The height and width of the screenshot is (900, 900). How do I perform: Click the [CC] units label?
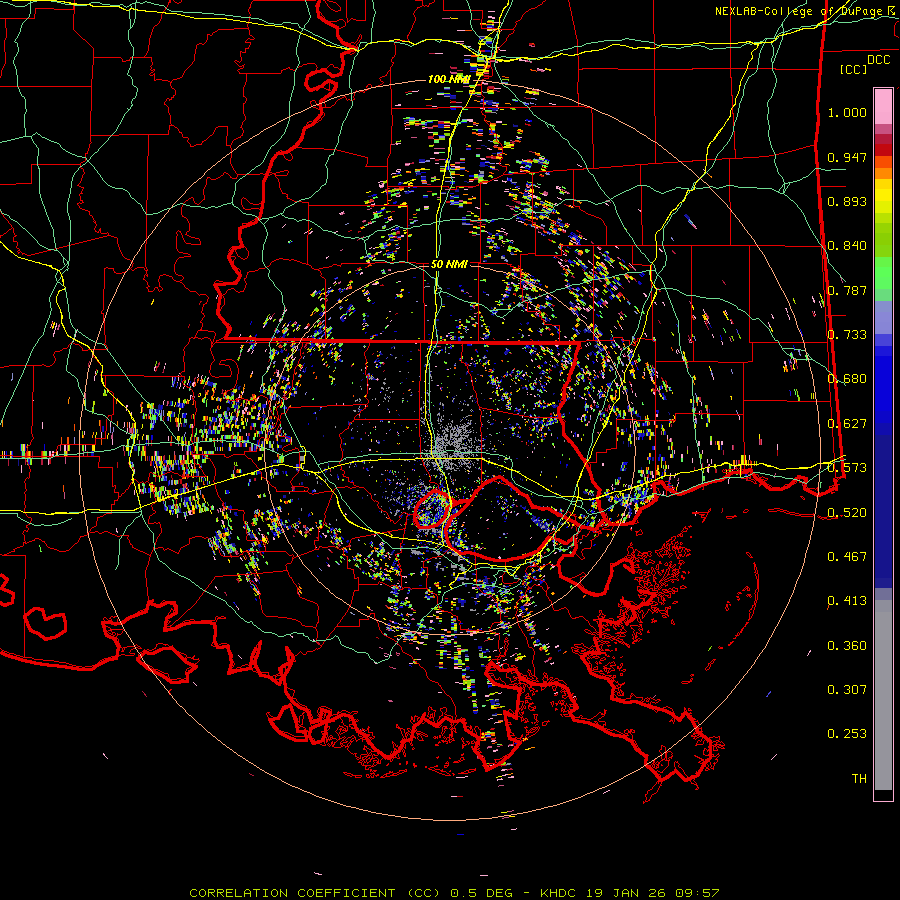[853, 69]
